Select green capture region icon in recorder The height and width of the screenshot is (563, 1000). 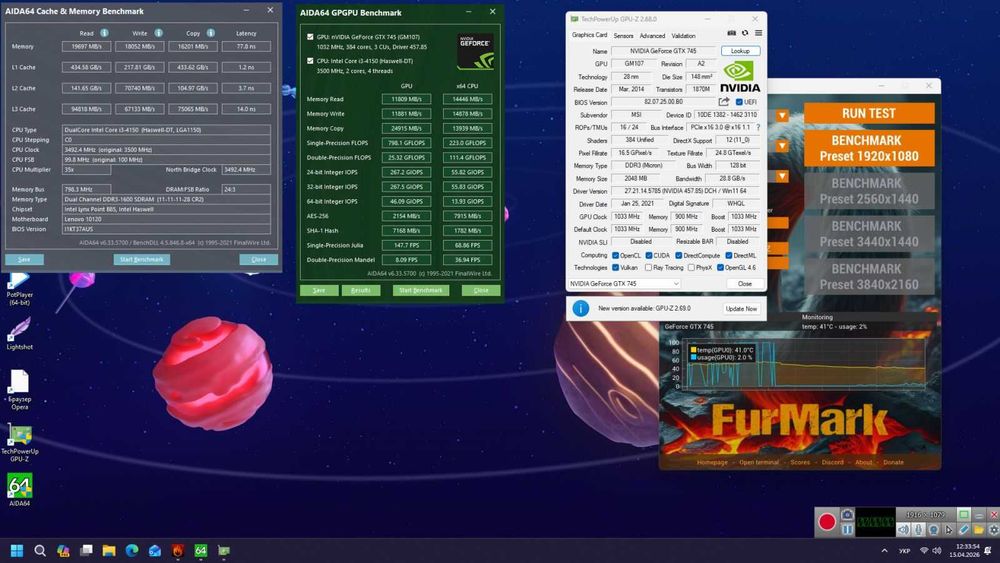[x=964, y=515]
